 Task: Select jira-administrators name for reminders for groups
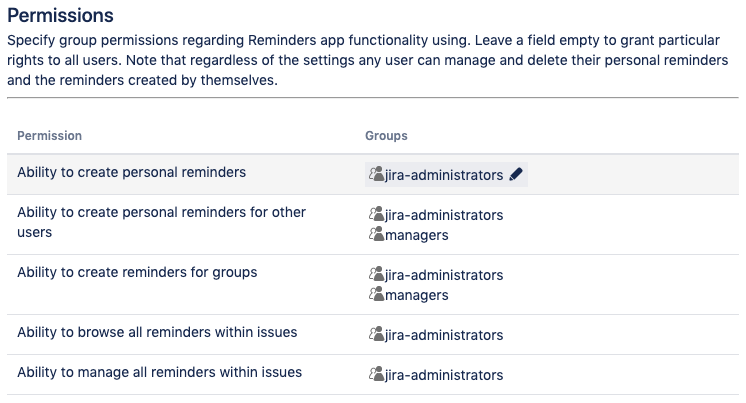[444, 274]
